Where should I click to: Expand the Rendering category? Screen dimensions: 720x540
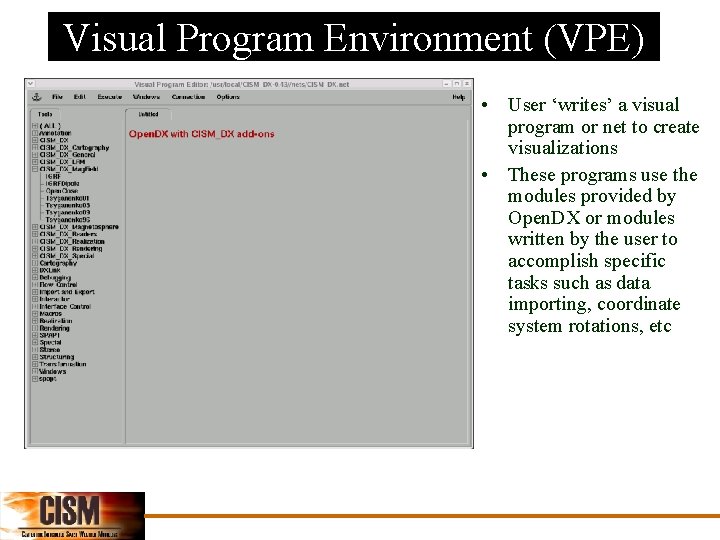pos(35,328)
